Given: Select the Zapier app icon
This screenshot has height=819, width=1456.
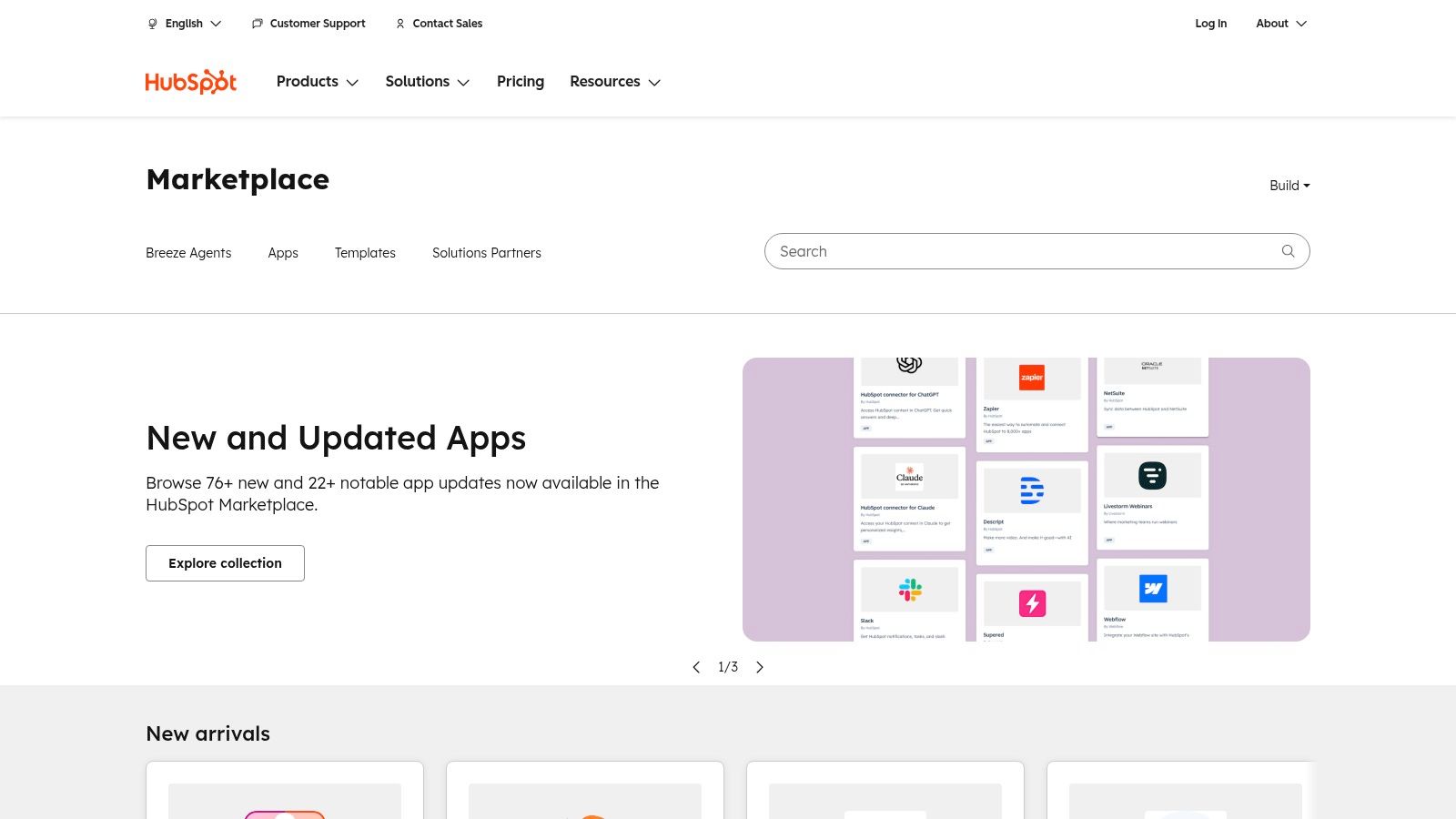Looking at the screenshot, I should [x=1031, y=378].
